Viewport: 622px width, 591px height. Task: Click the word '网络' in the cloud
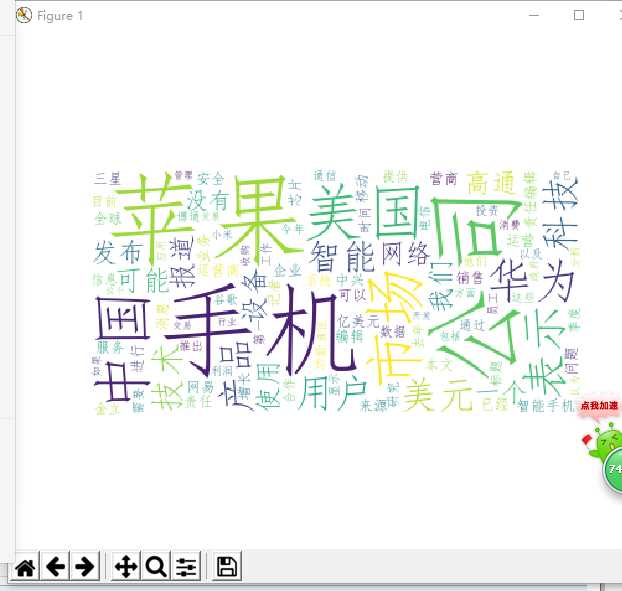405,254
